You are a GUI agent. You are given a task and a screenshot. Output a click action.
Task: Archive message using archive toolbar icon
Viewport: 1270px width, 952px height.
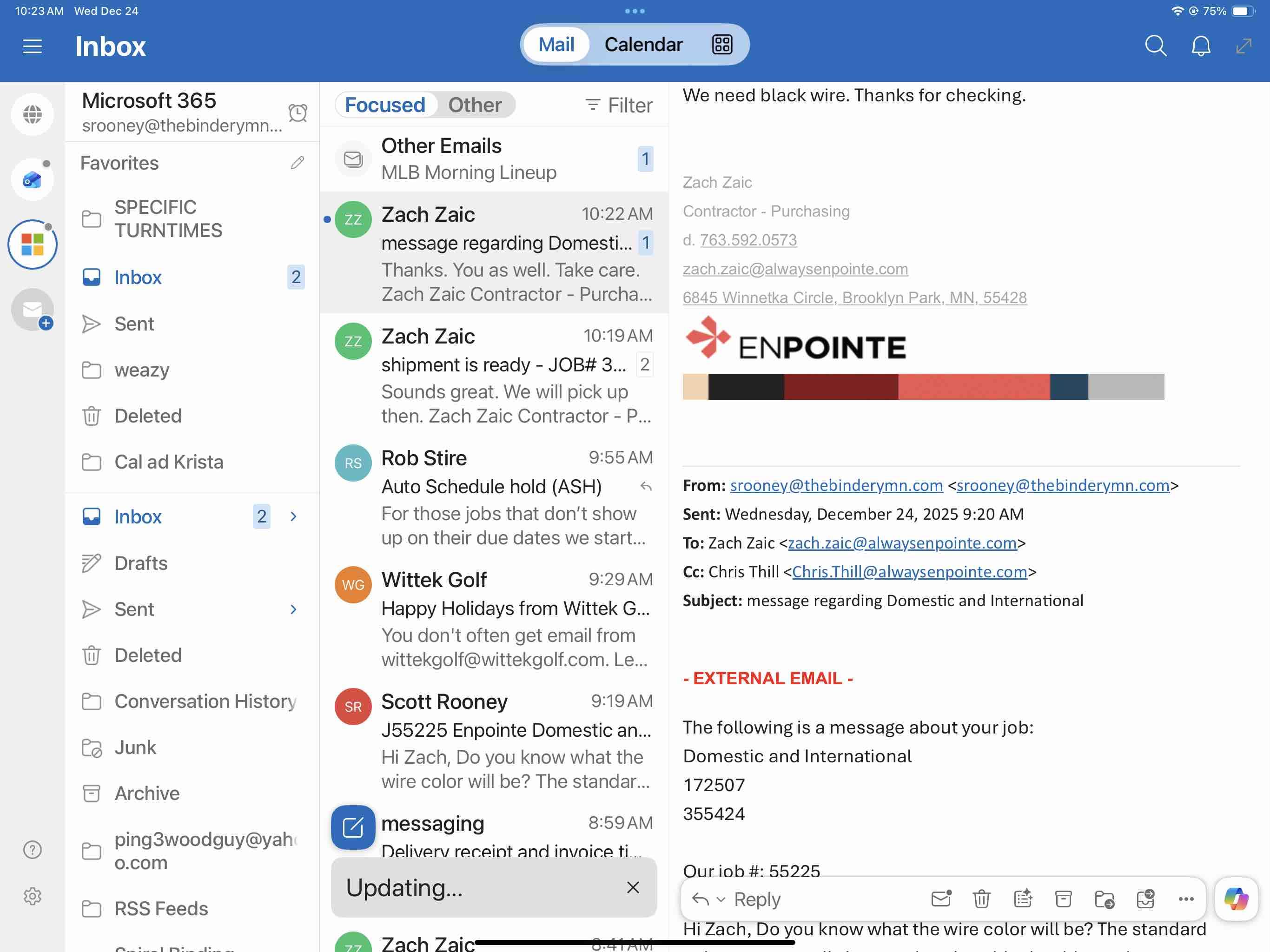(x=1063, y=899)
